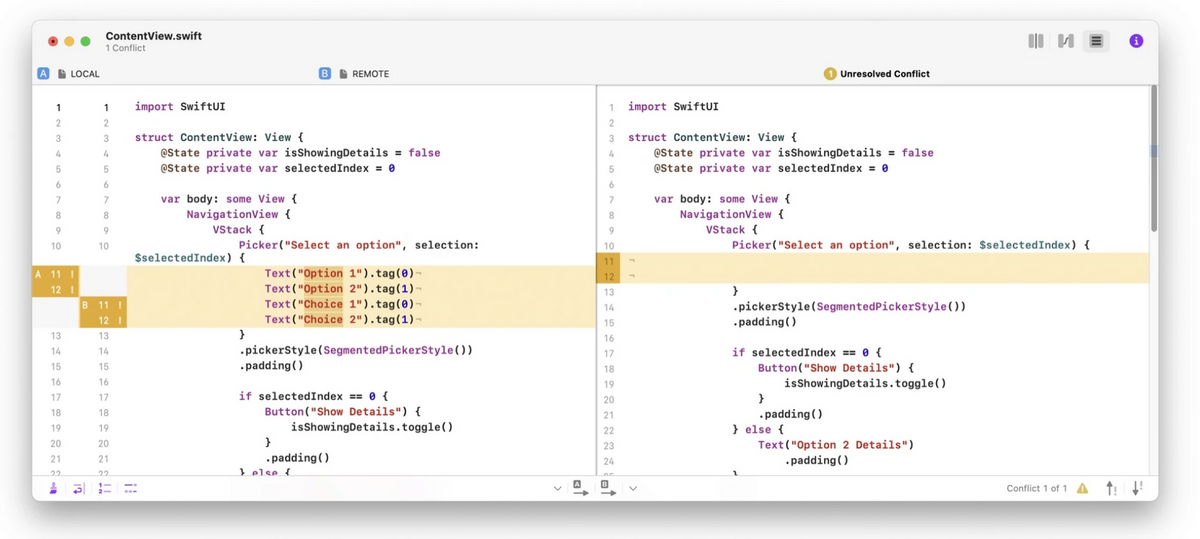Viewport: 1200px width, 539px height.
Task: Jump to next conflict with down arrow
Action: click(x=1137, y=488)
